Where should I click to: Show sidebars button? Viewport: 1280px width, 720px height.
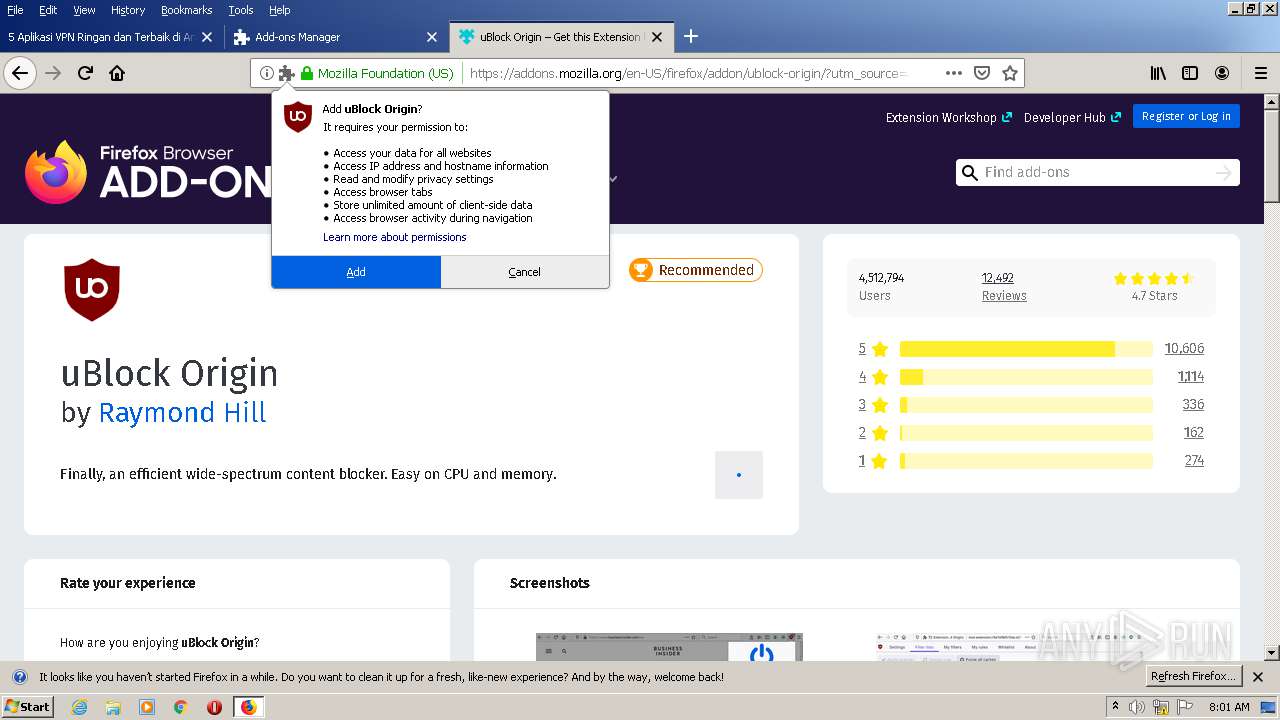1190,73
